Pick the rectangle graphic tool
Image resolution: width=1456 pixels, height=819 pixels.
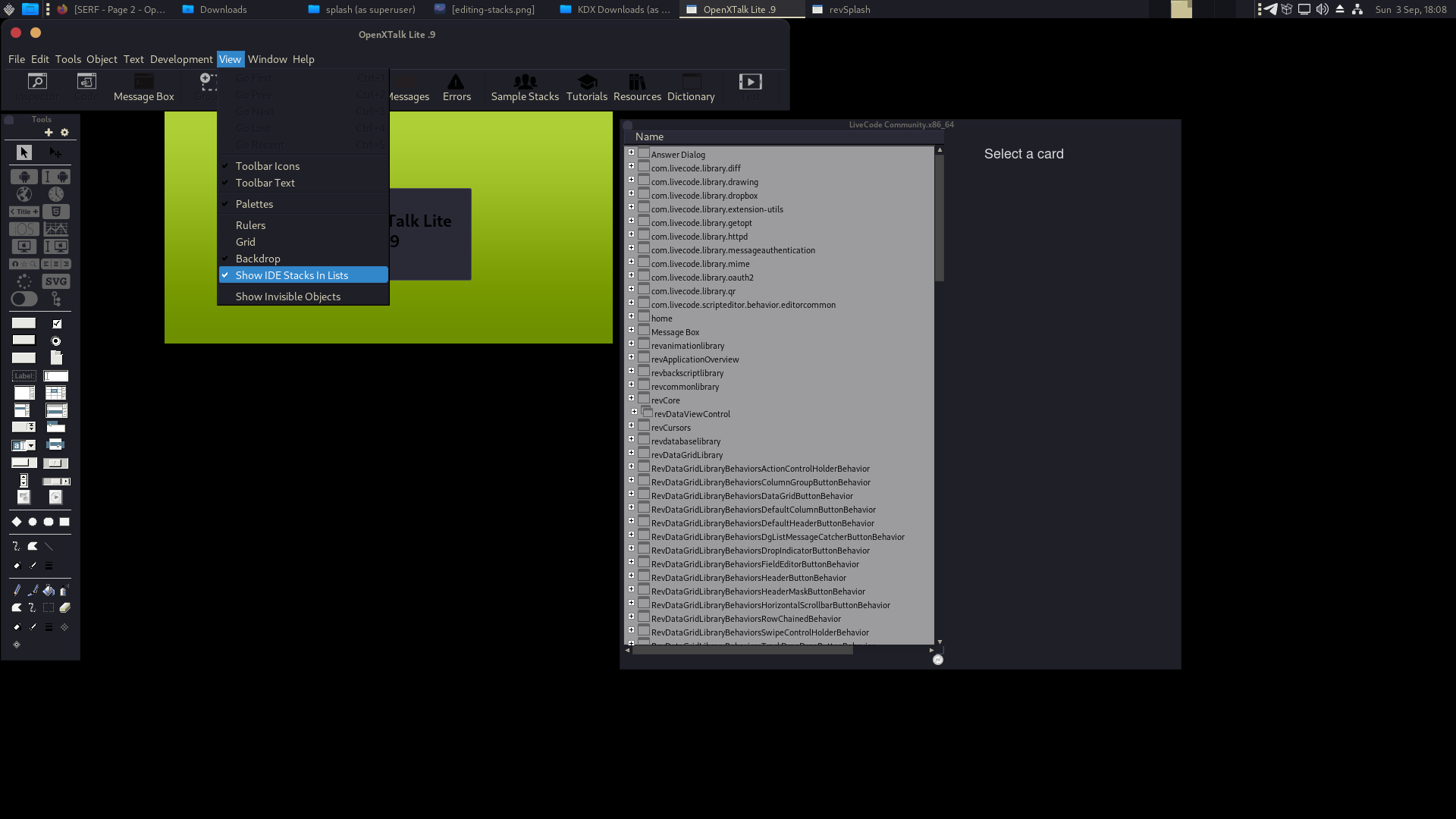tap(64, 522)
